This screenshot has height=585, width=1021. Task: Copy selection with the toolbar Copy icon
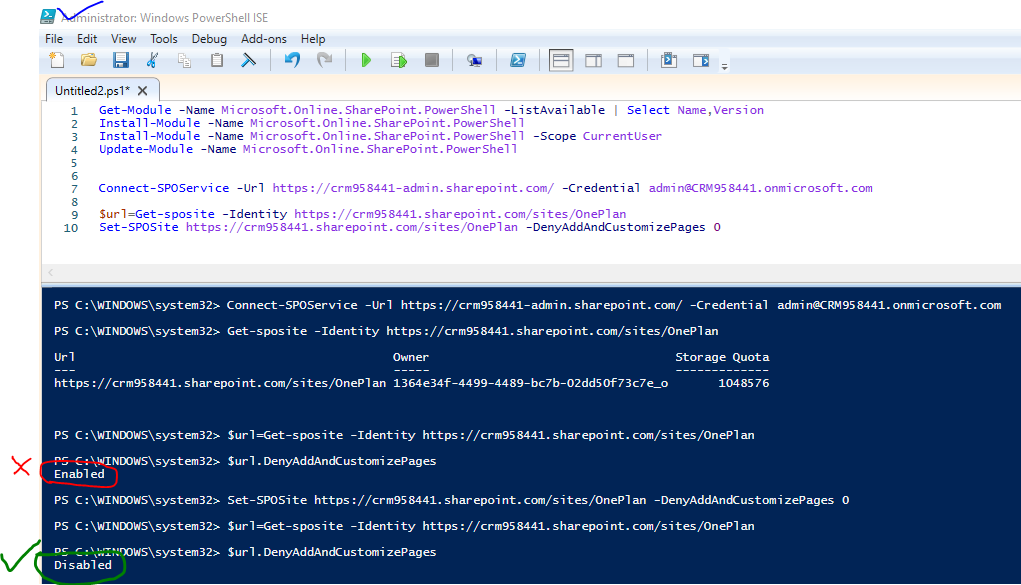coord(184,61)
